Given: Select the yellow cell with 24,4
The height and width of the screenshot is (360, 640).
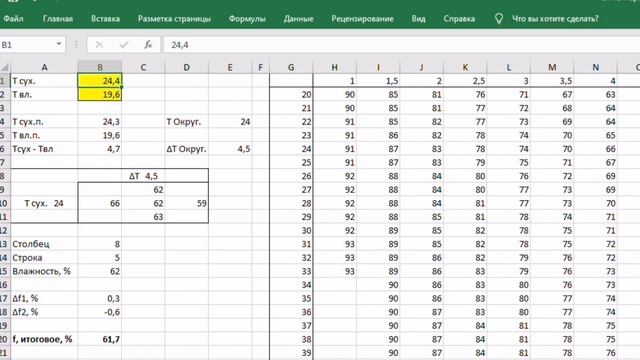Looking at the screenshot, I should [100, 81].
